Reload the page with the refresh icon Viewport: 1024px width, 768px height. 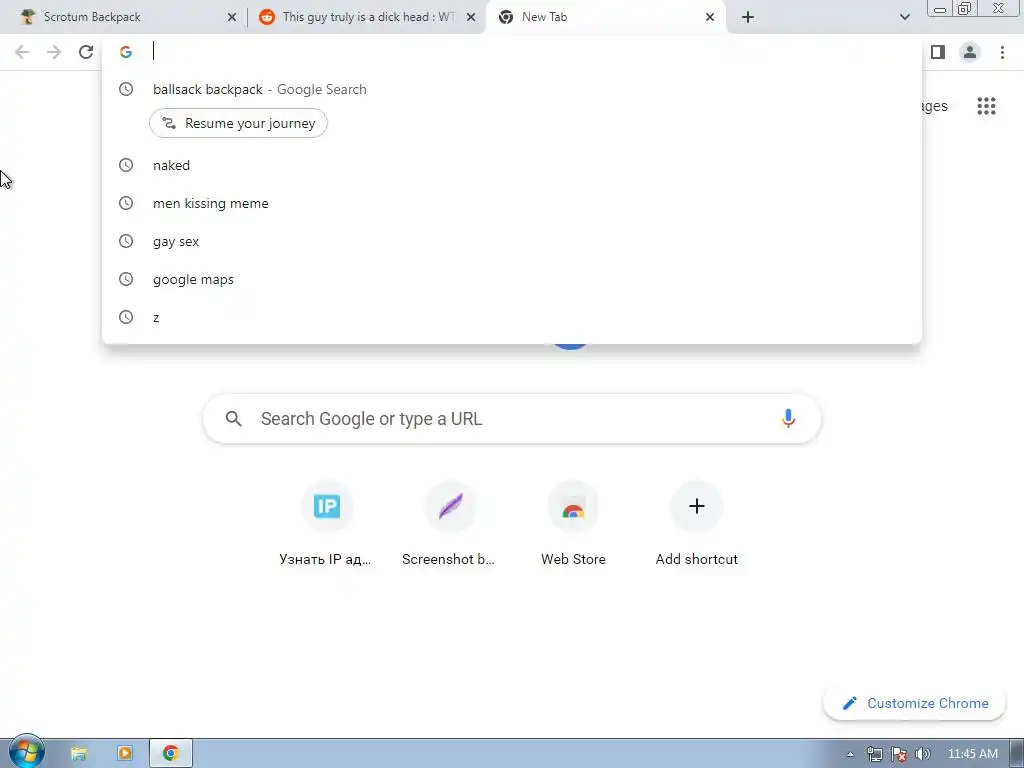(x=86, y=52)
